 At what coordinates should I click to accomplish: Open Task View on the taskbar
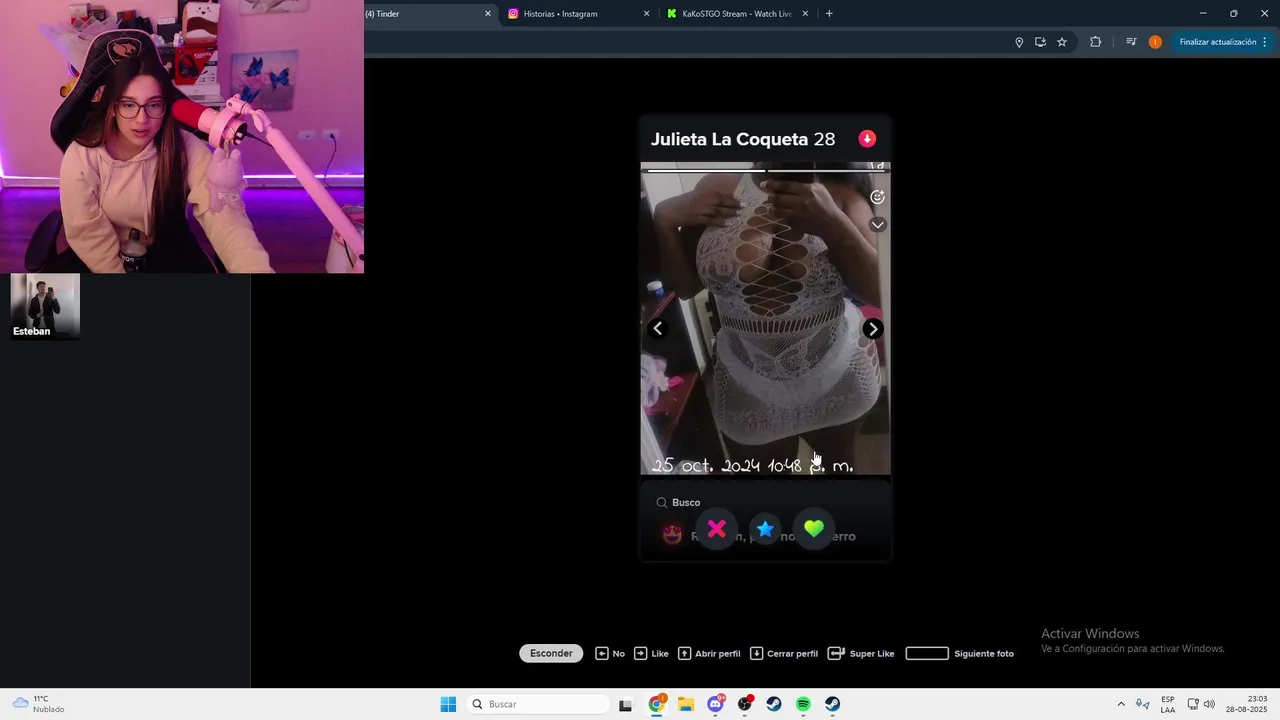point(625,704)
